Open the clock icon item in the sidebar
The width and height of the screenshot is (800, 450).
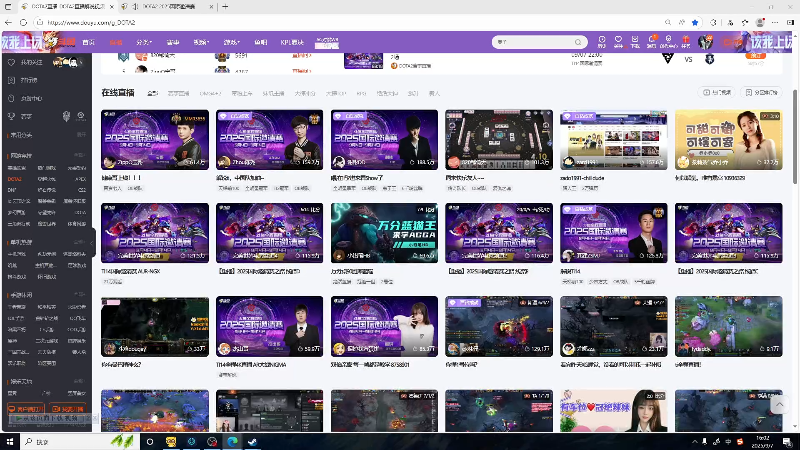pyautogui.click(x=31, y=98)
